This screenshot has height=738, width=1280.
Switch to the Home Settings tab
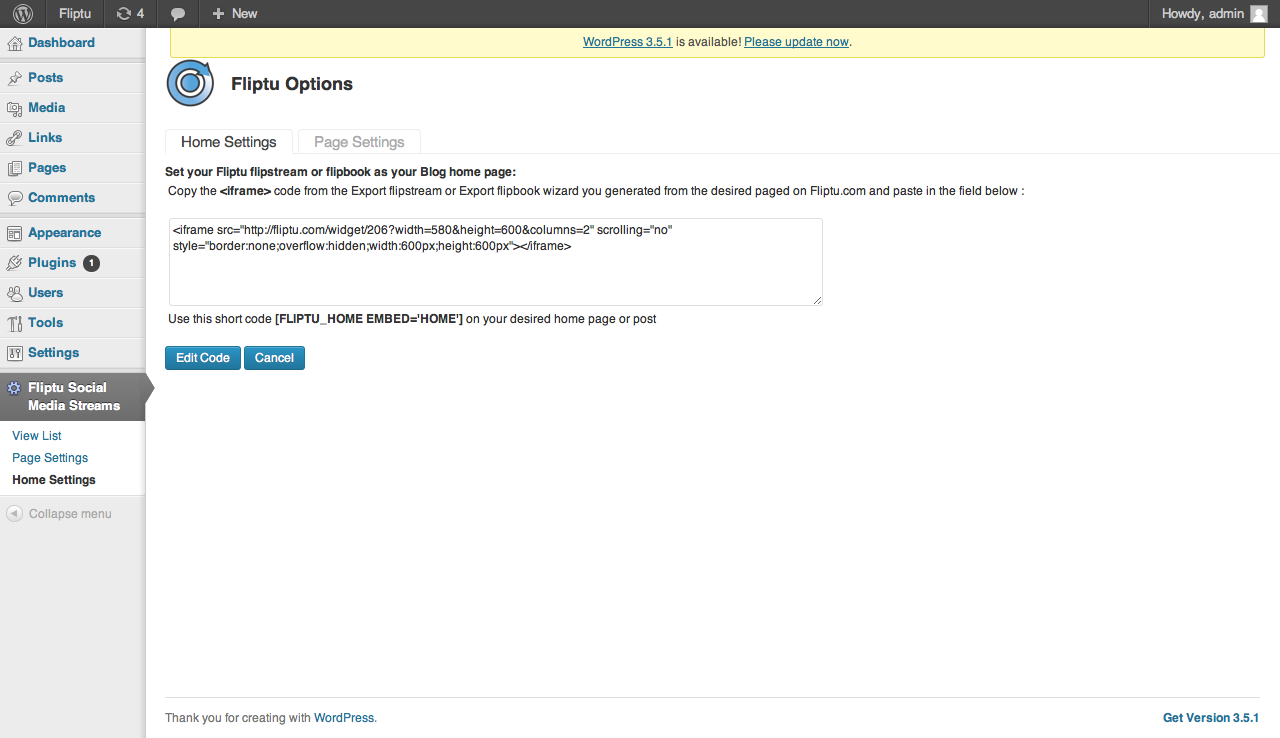pyautogui.click(x=229, y=142)
